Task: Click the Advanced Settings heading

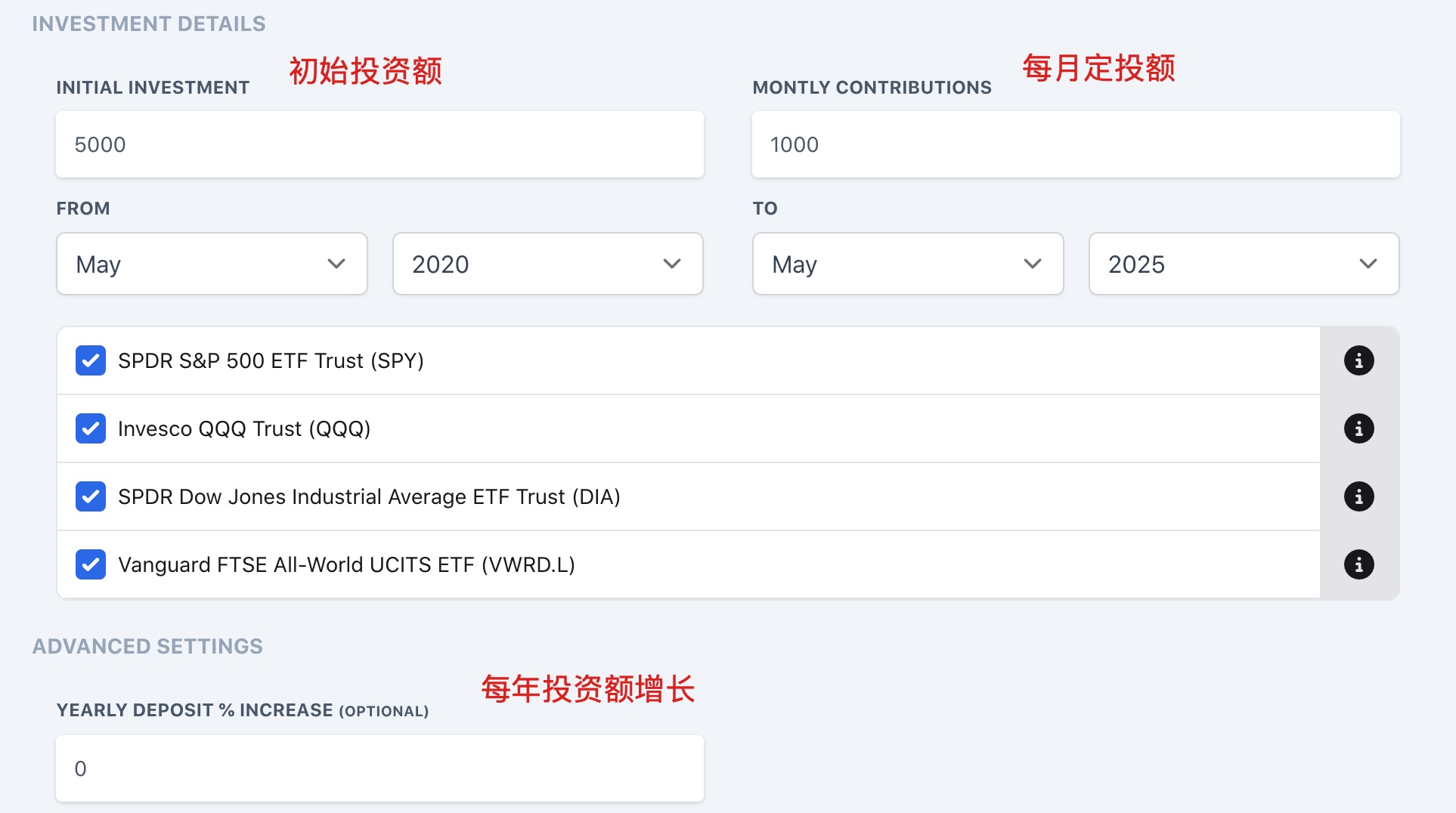Action: pyautogui.click(x=147, y=646)
